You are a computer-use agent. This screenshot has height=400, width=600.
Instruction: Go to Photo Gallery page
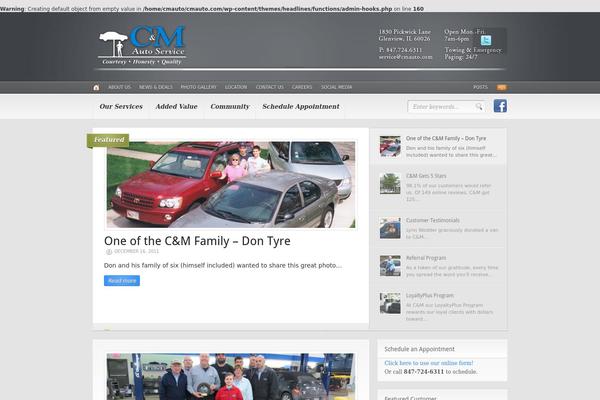[198, 87]
